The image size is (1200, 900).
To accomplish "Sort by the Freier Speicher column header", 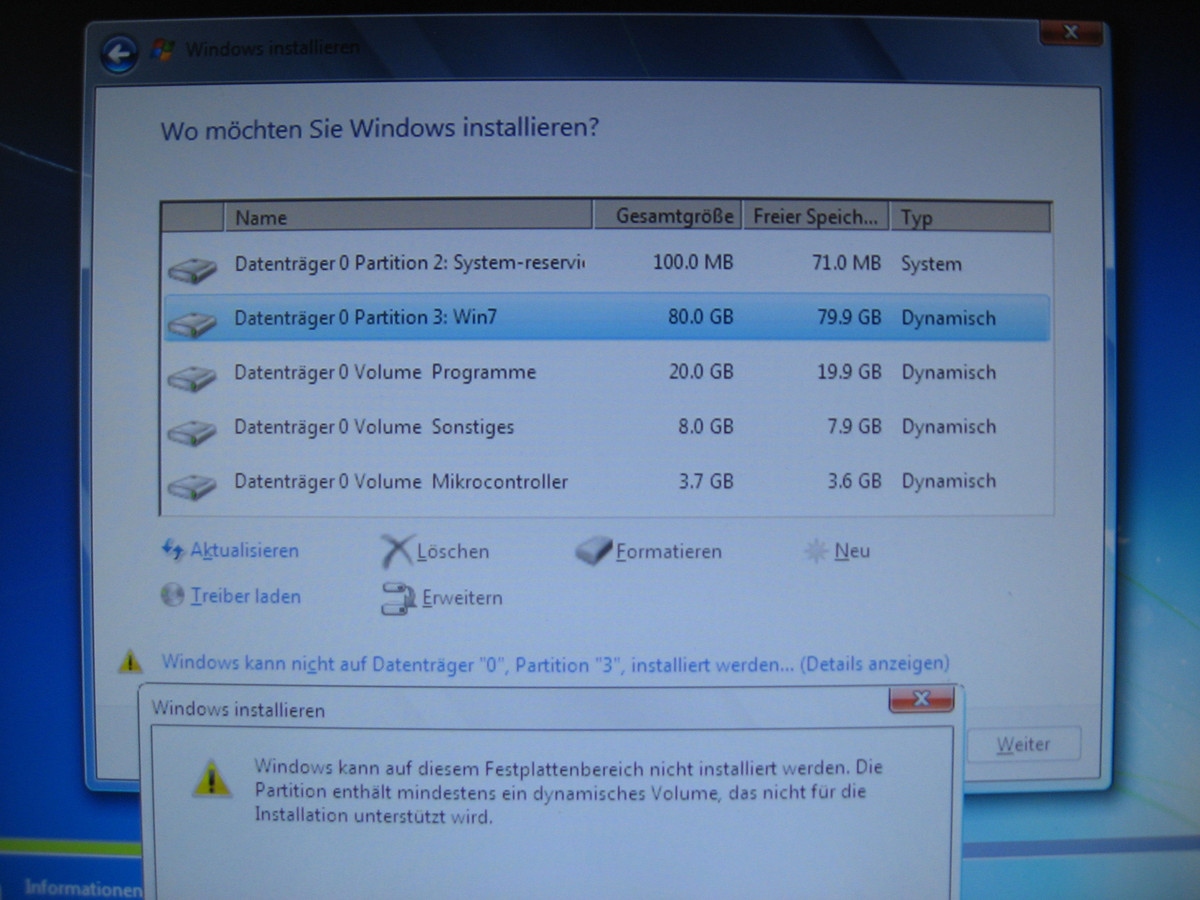I will coord(817,216).
